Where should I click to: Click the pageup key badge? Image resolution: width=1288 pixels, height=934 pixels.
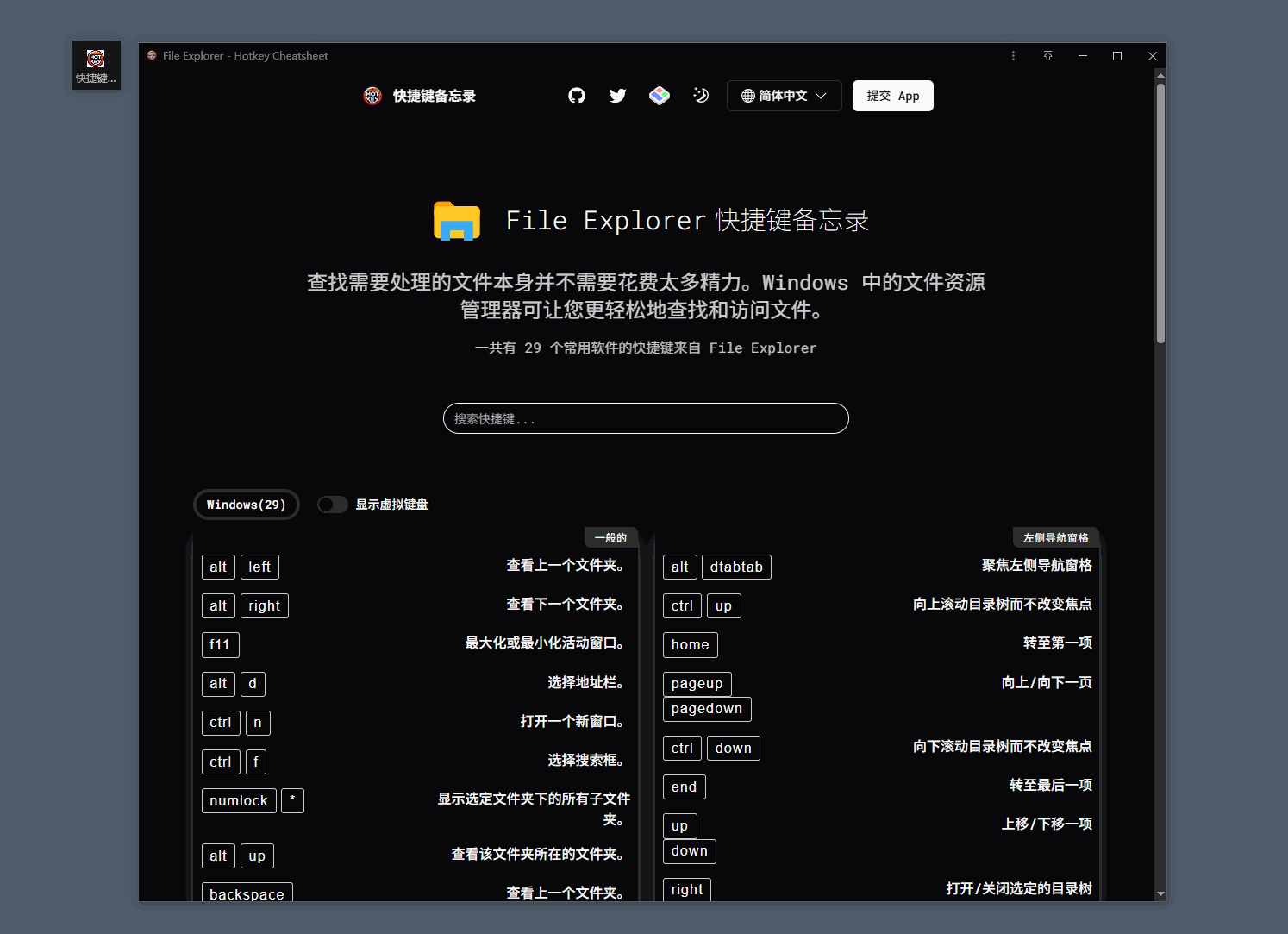pyautogui.click(x=697, y=684)
